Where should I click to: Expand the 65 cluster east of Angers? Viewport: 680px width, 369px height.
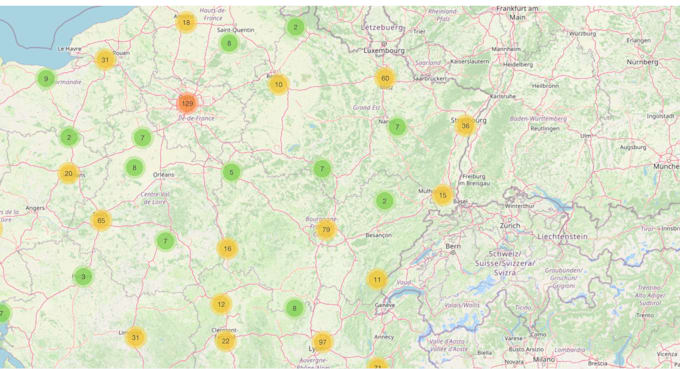click(x=101, y=220)
